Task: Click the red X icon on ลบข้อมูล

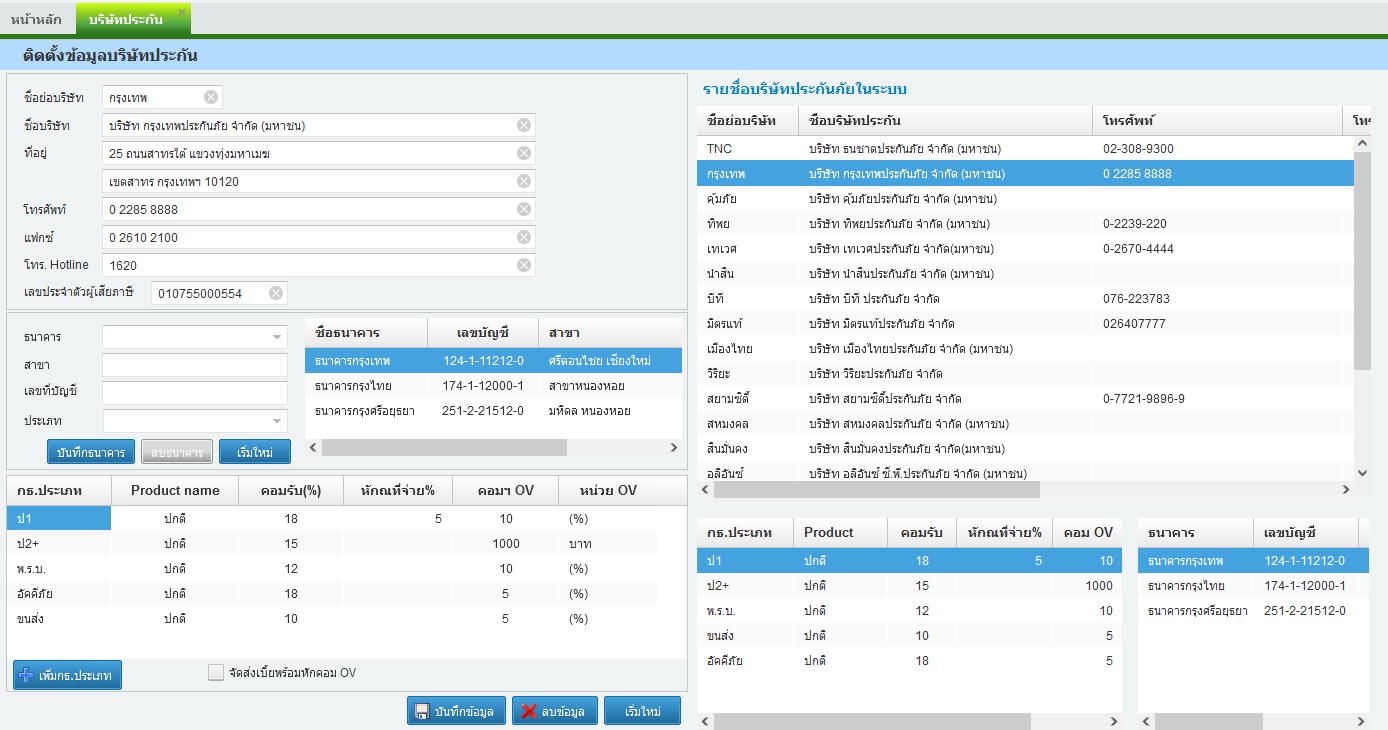Action: [529, 711]
